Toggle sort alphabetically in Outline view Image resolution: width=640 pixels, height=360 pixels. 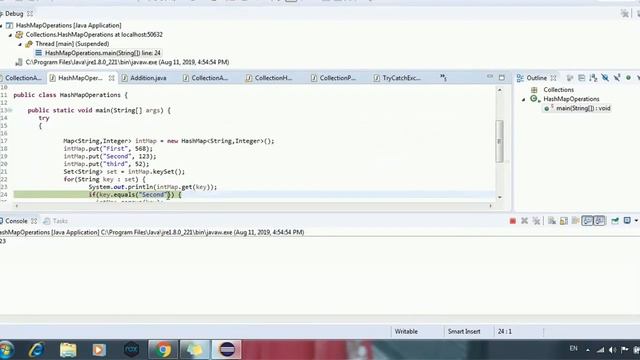pos(593,78)
